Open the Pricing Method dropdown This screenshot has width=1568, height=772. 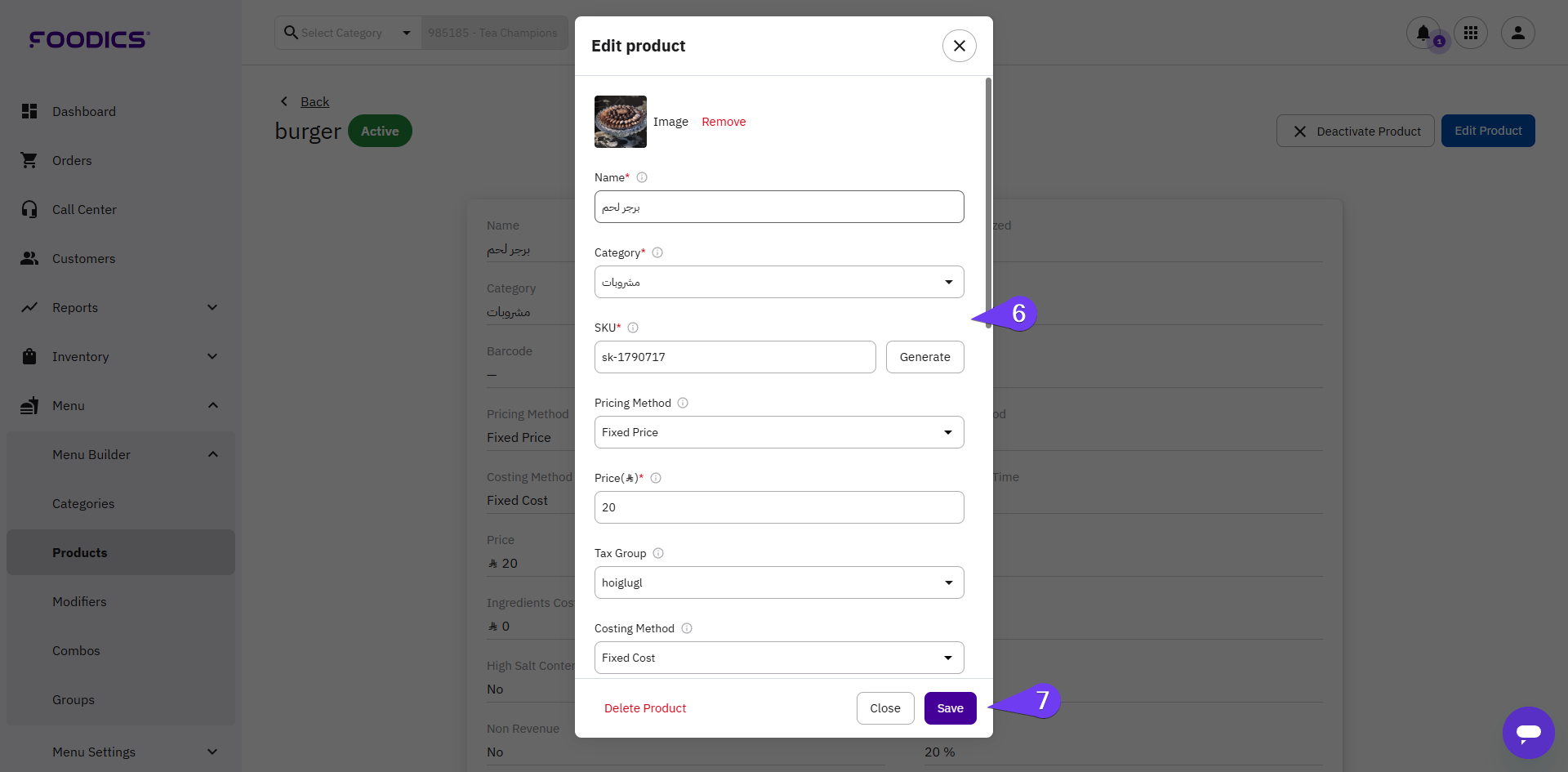779,432
